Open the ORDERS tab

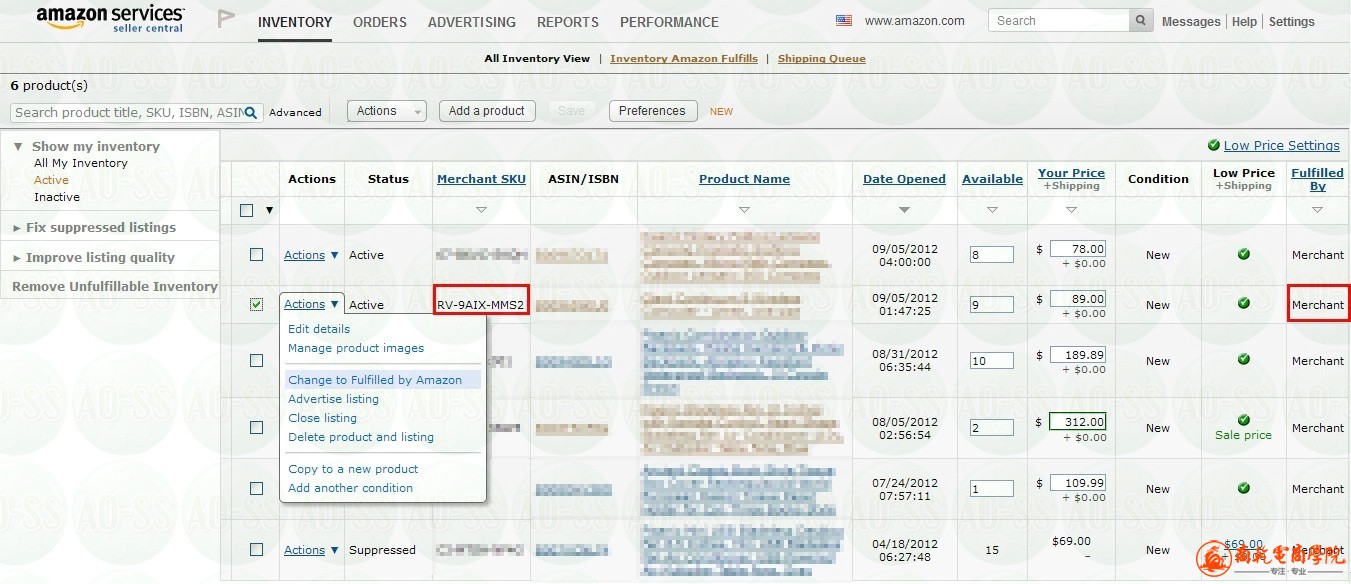(x=380, y=22)
